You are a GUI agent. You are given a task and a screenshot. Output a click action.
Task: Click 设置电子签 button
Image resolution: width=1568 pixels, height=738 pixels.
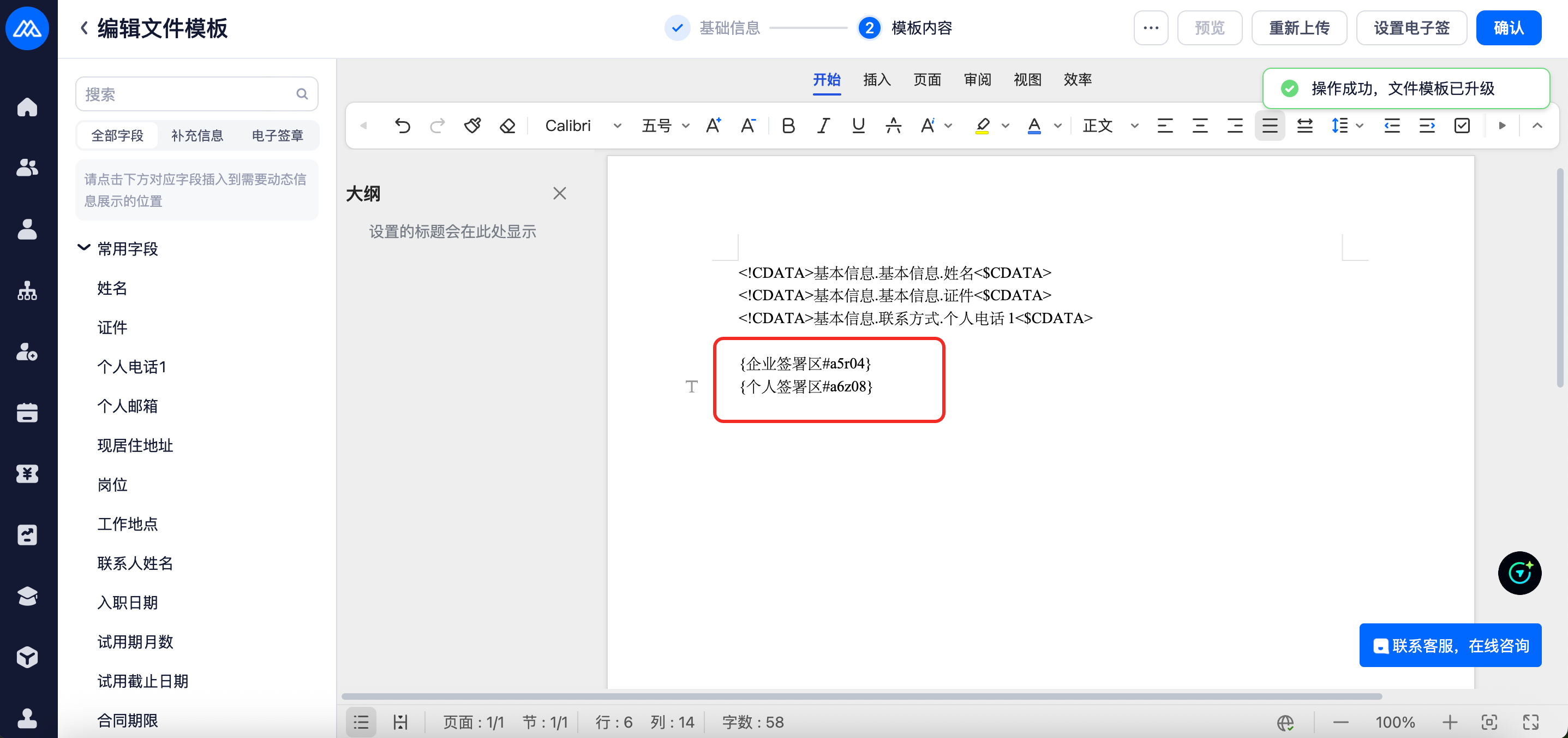pyautogui.click(x=1411, y=28)
